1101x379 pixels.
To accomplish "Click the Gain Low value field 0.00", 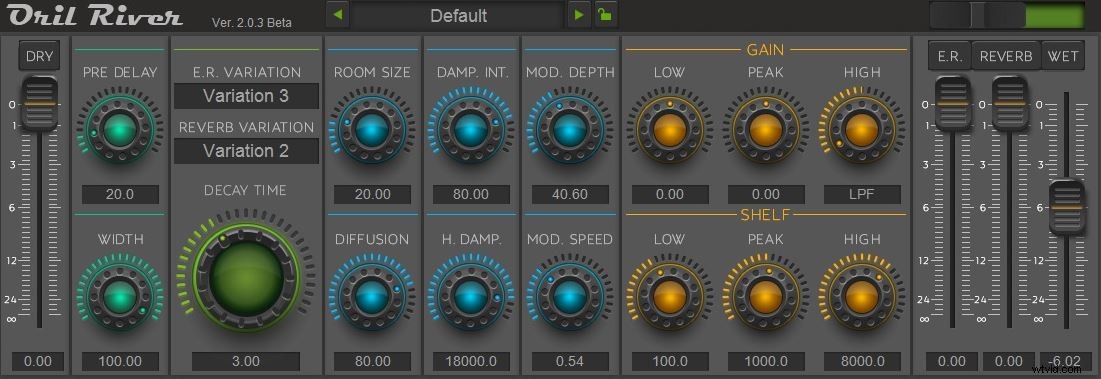I will point(670,194).
